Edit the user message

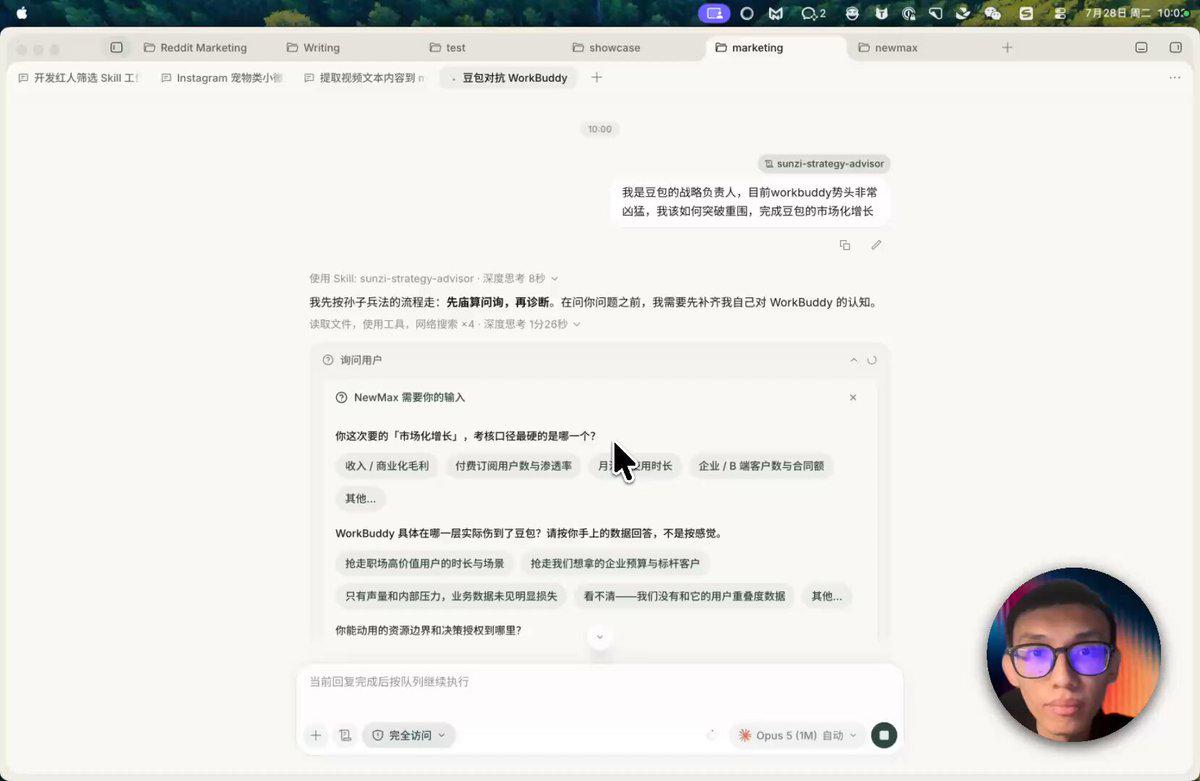[x=876, y=245]
